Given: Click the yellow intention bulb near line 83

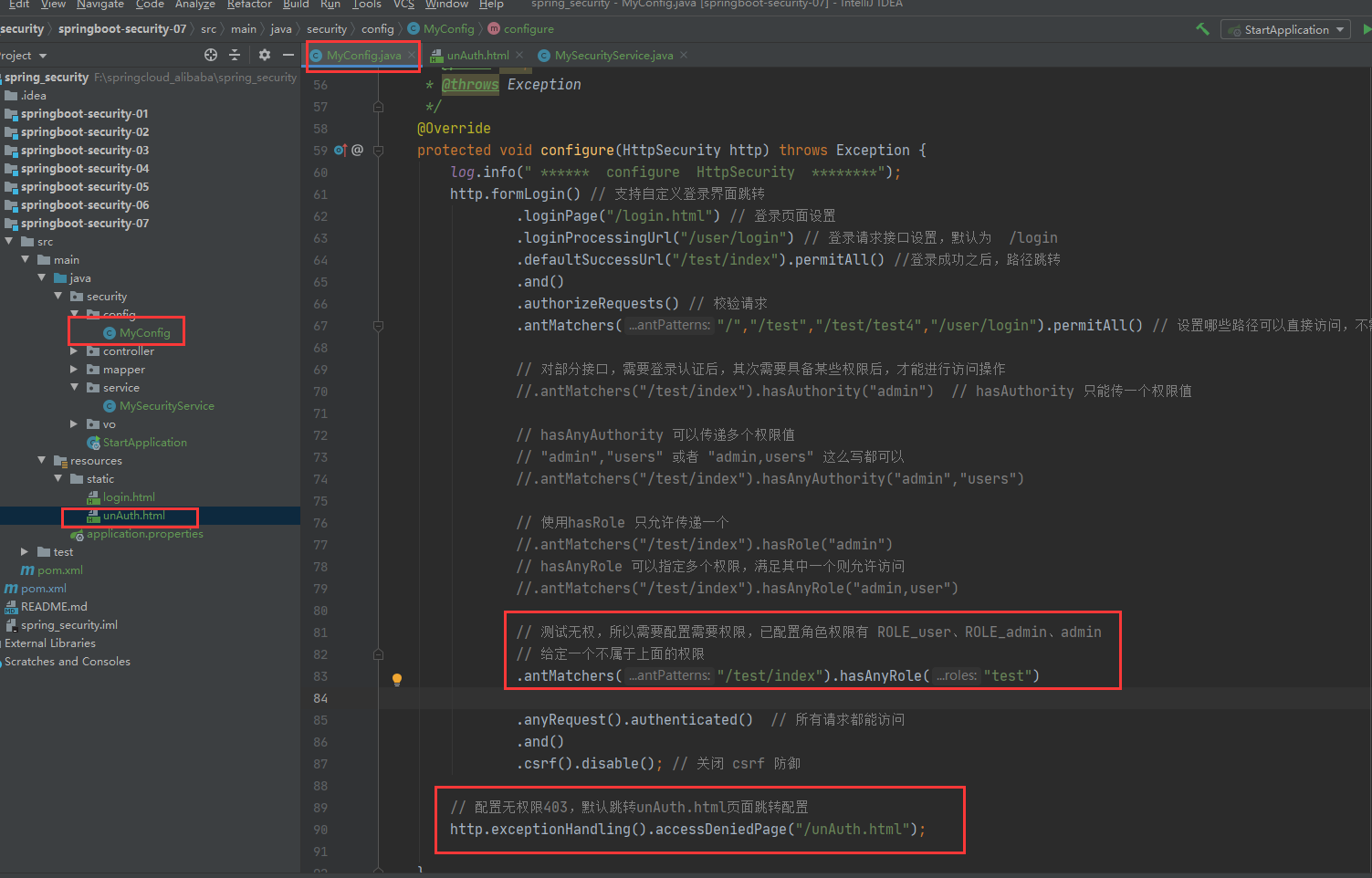Looking at the screenshot, I should [x=396, y=678].
